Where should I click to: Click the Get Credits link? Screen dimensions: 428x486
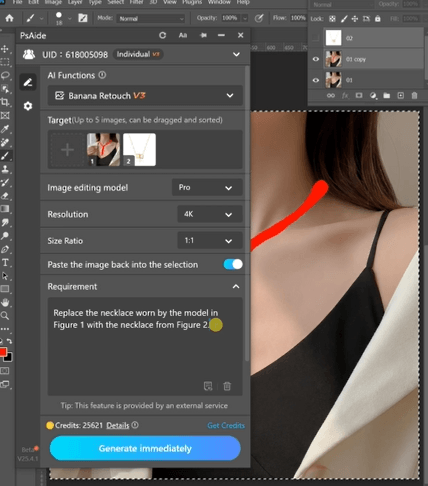226,425
